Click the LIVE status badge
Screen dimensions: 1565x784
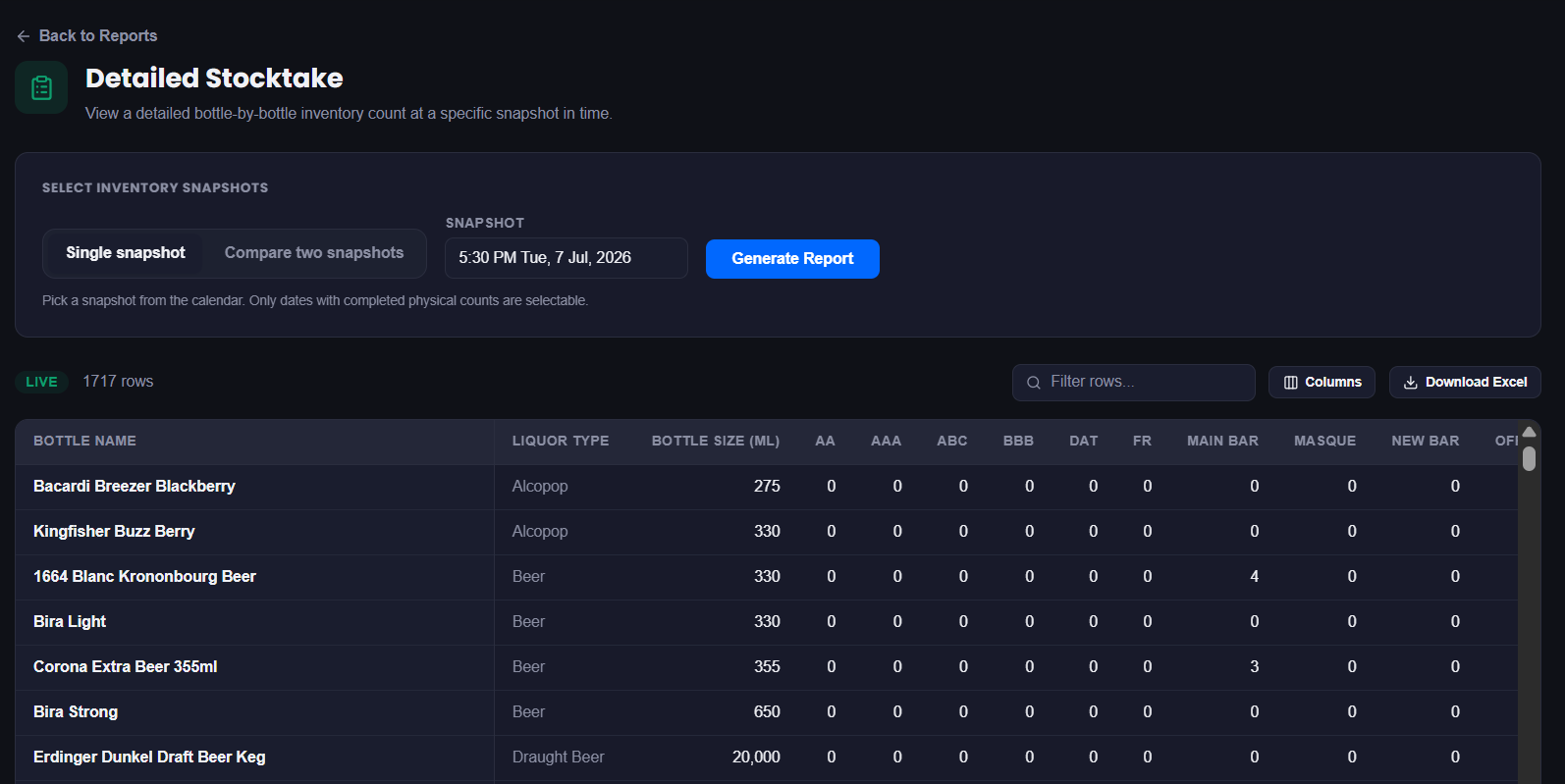click(41, 382)
